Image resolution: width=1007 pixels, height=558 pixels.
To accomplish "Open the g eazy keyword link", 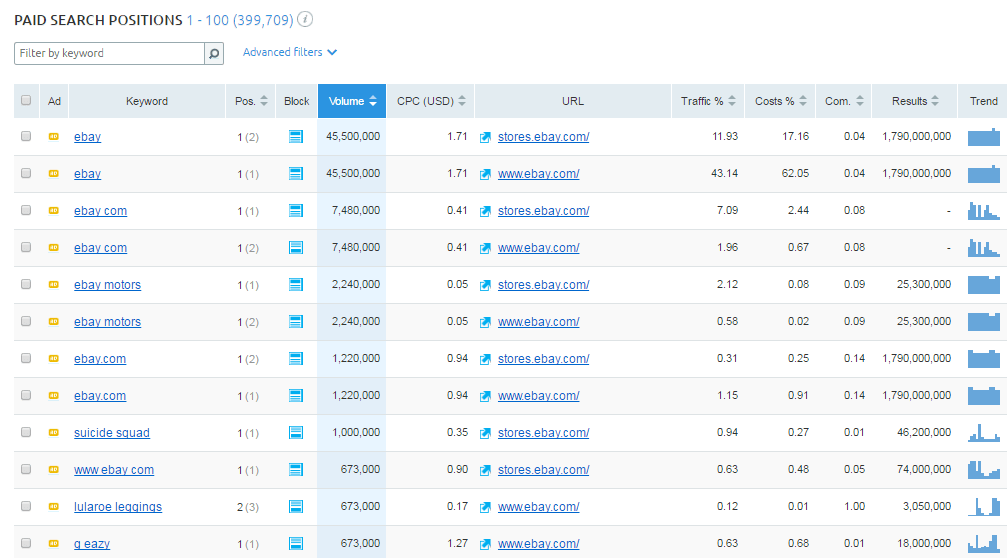I will 92,544.
